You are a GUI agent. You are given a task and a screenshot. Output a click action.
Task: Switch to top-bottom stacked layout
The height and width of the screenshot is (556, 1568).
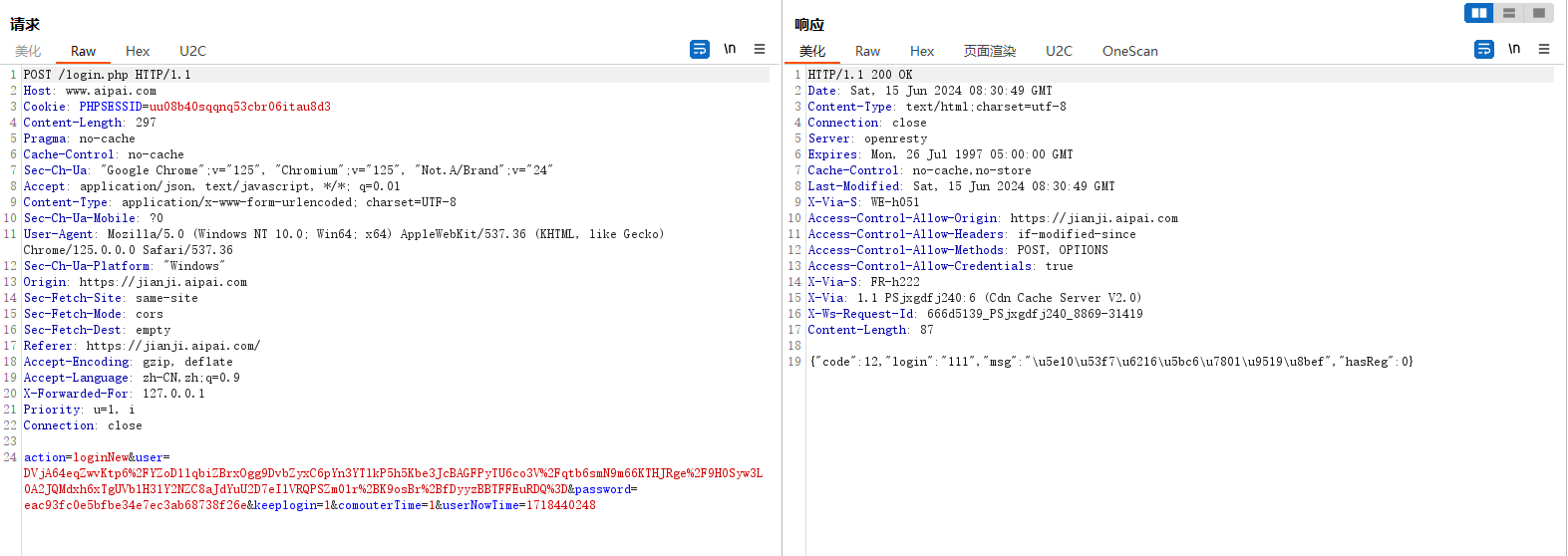click(x=1509, y=13)
